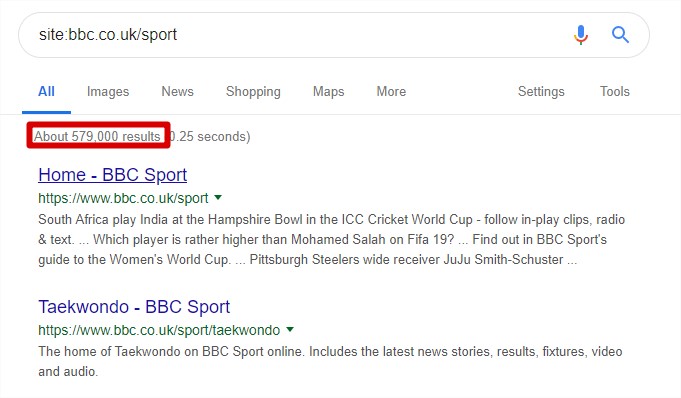
Task: Open the search Tools options
Action: tap(615, 92)
